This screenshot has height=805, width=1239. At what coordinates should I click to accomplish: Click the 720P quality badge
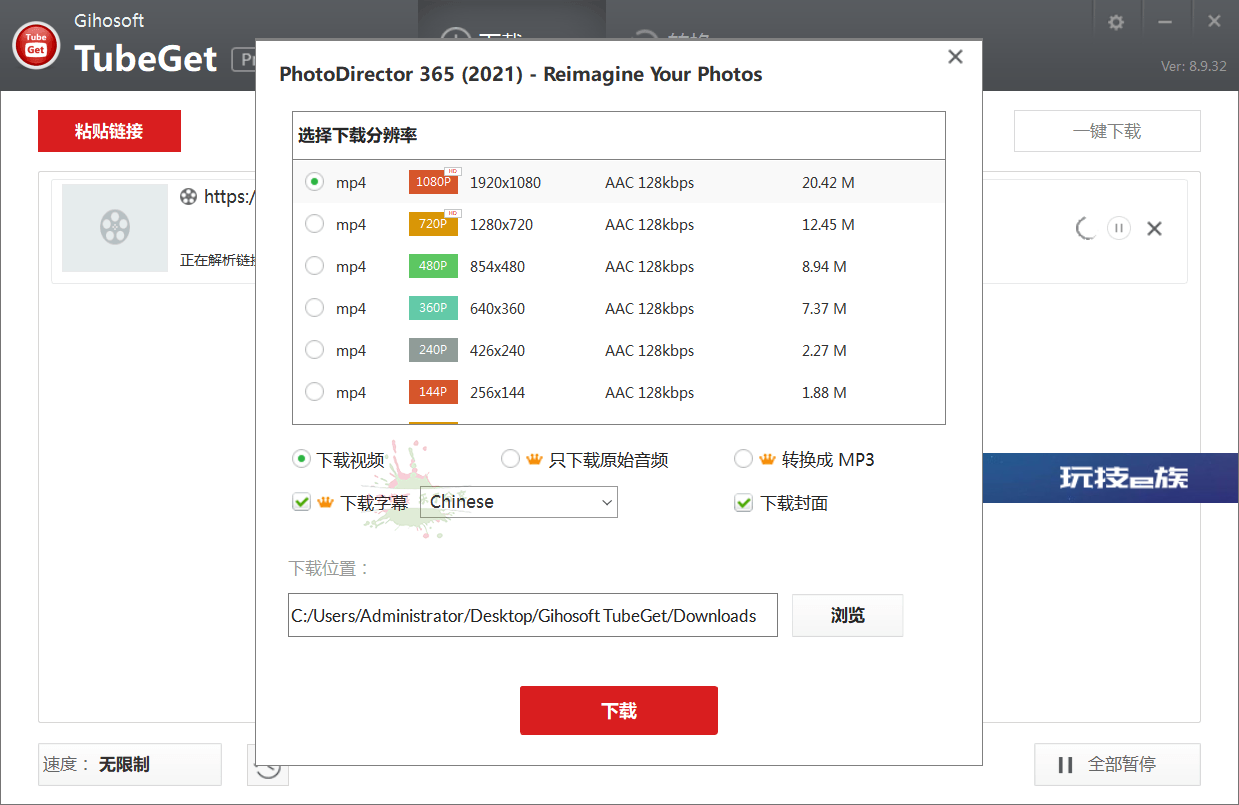(x=434, y=224)
